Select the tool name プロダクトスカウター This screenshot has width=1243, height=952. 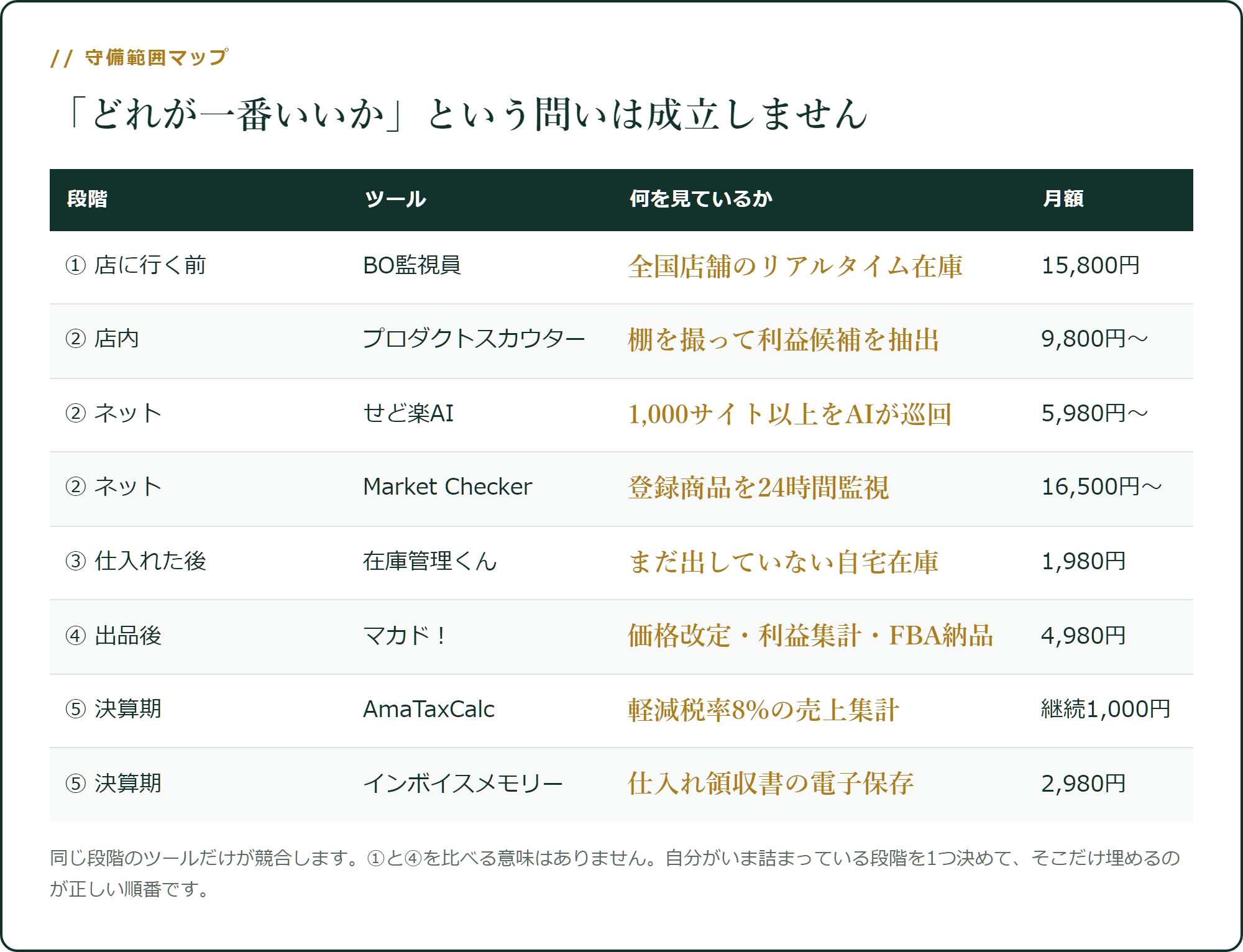(474, 339)
